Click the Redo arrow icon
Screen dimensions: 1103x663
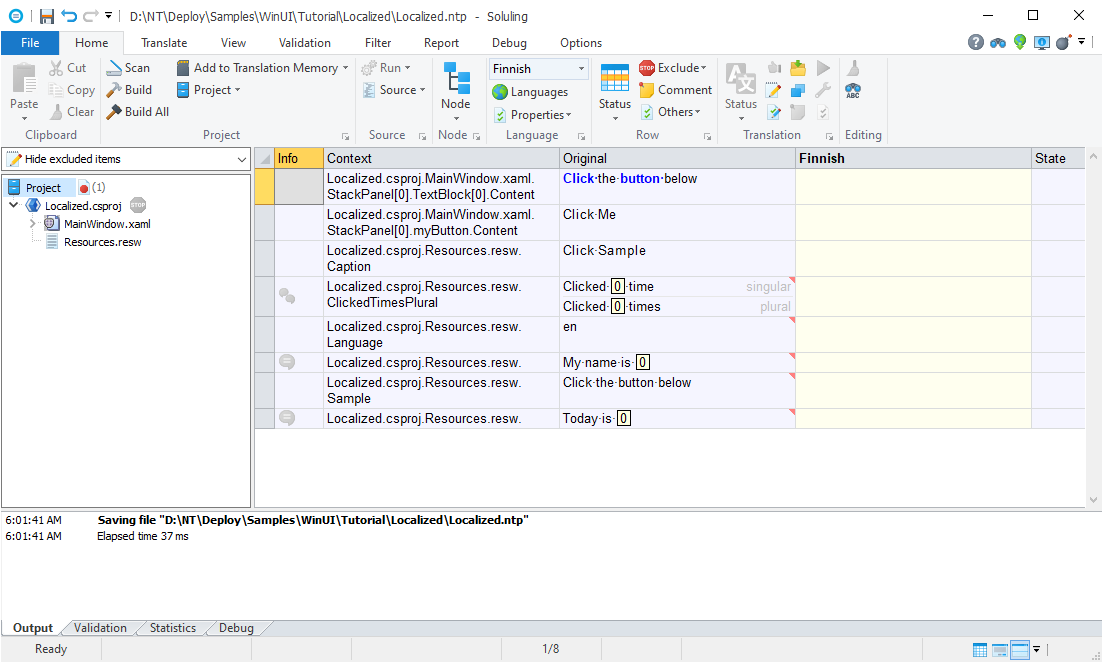[x=90, y=16]
